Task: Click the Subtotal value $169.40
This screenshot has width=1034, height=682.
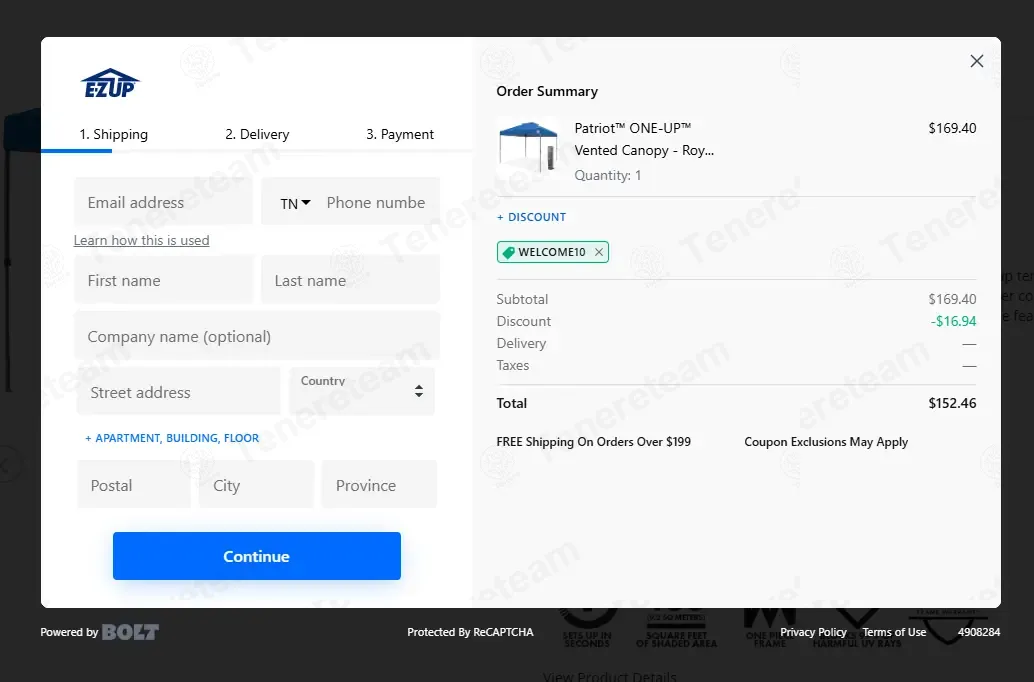Action: [952, 299]
